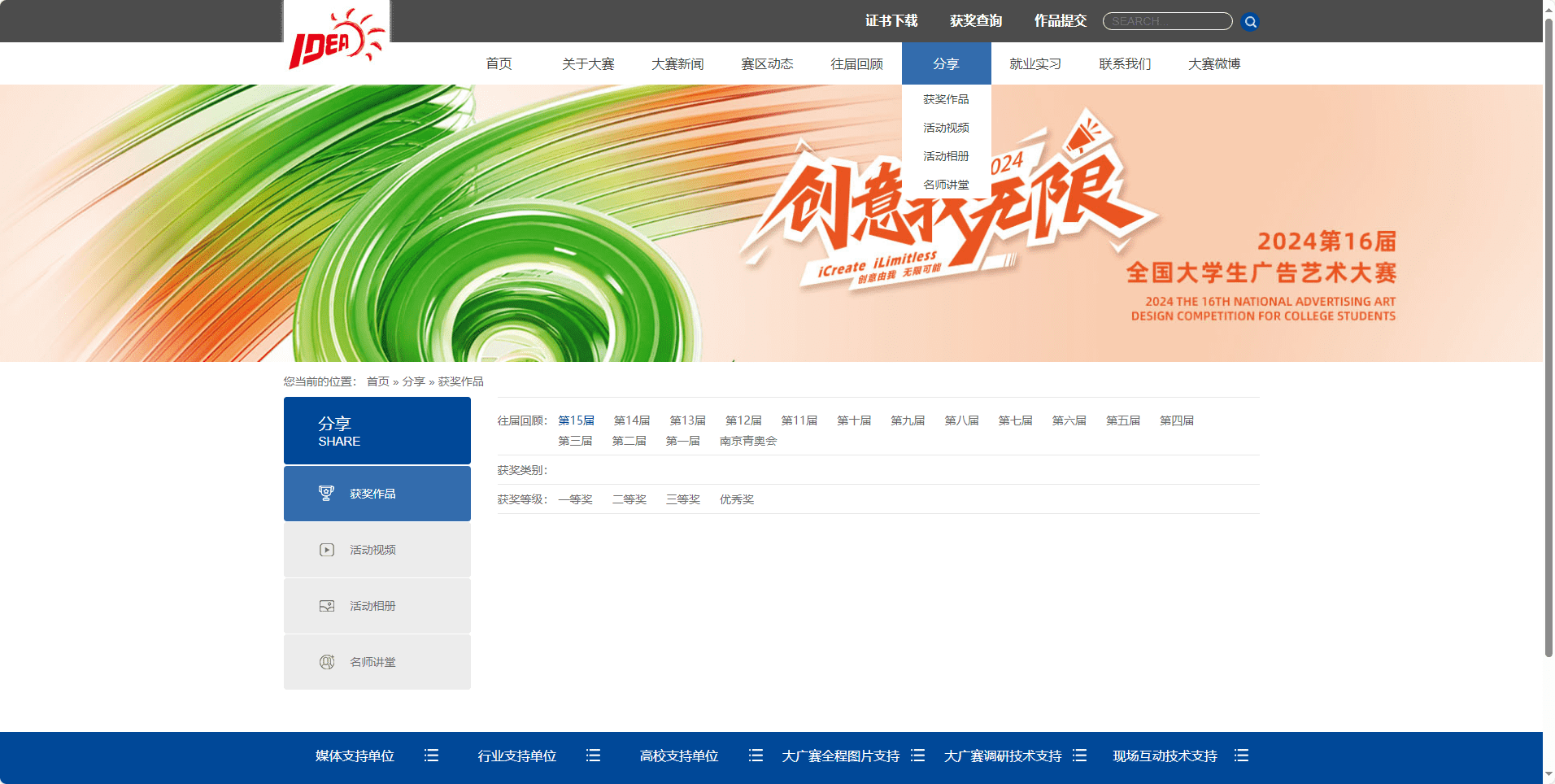
Task: Choose 名师讲堂 in the 分享 dropdown
Action: coord(947,185)
